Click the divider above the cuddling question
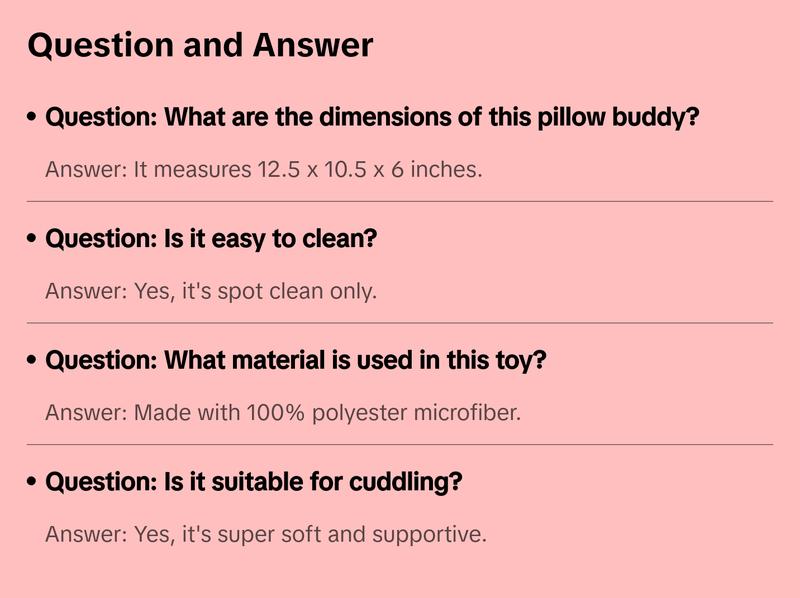Image resolution: width=800 pixels, height=598 pixels. tap(400, 444)
